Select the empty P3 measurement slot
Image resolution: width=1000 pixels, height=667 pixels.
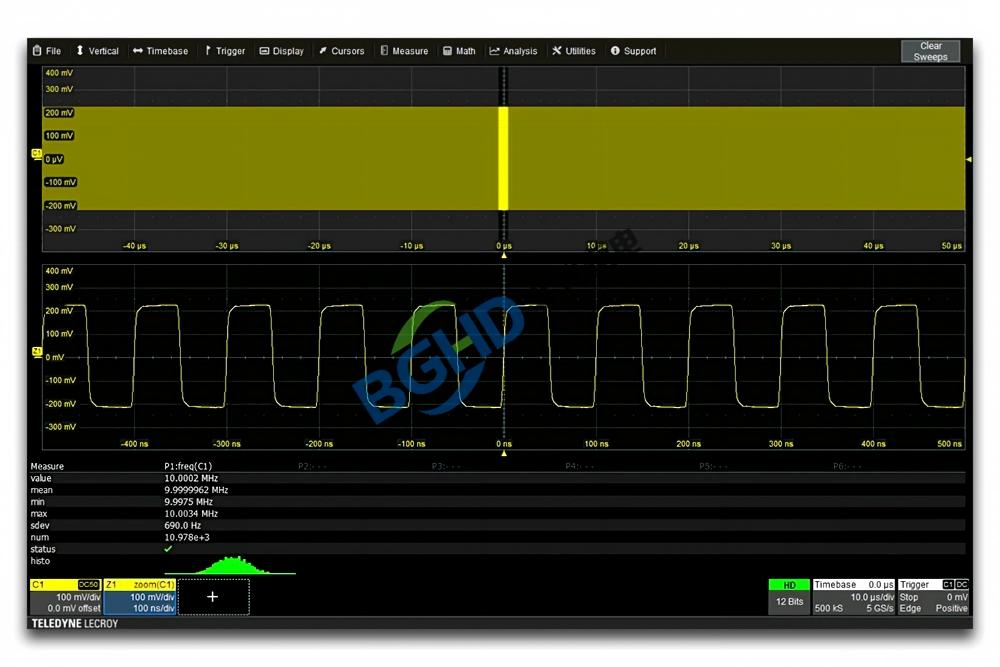[x=446, y=466]
